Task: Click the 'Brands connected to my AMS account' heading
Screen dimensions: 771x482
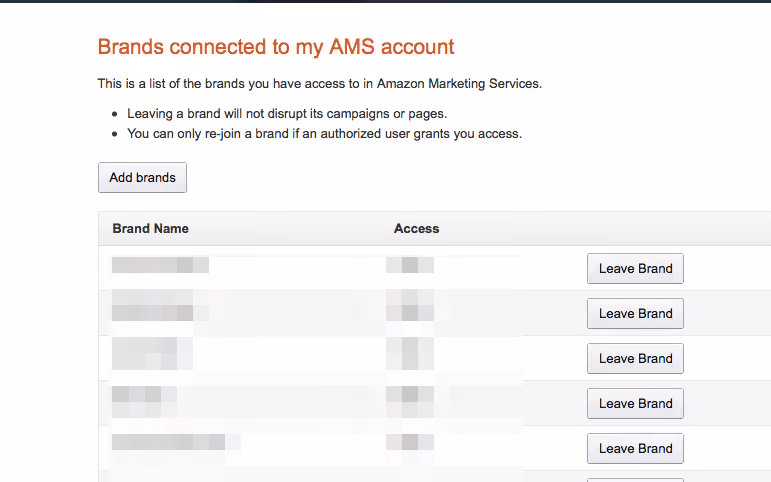Action: tap(276, 47)
